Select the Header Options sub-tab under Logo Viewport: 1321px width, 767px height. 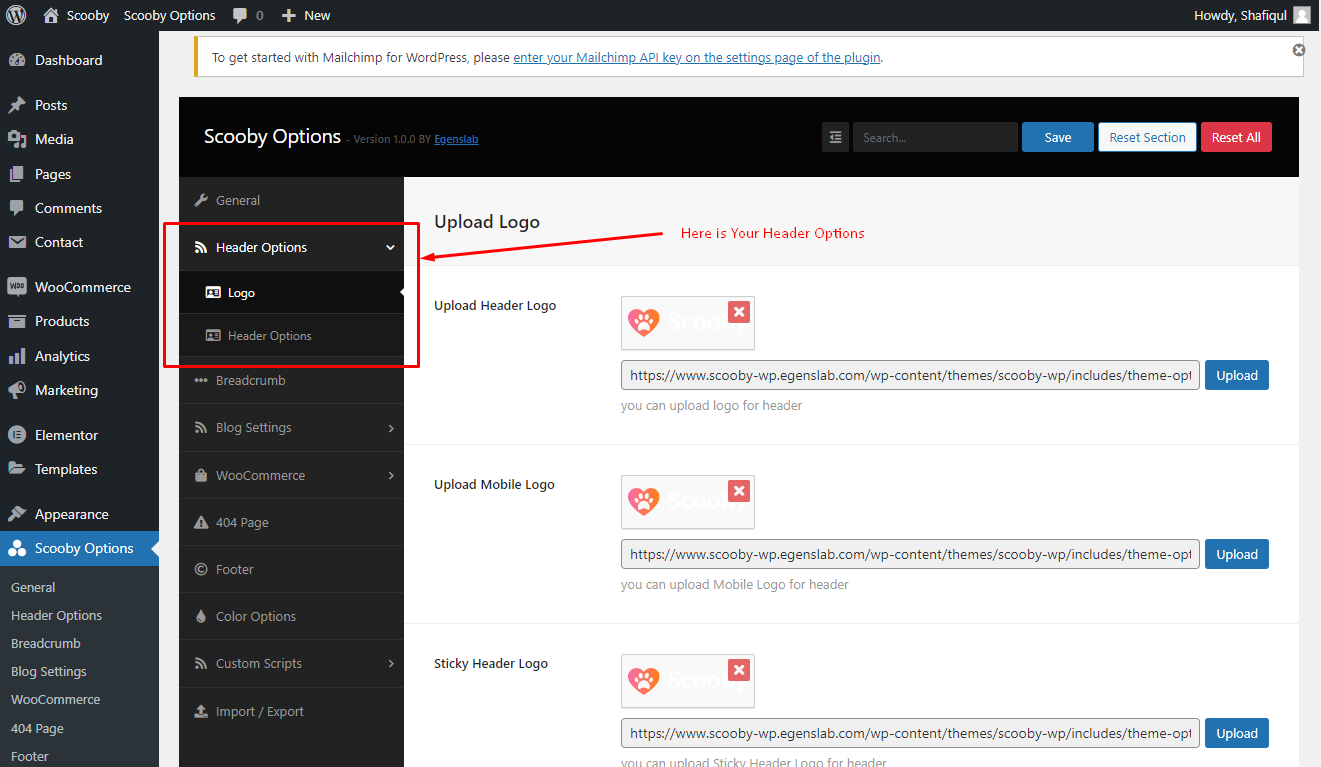point(291,336)
